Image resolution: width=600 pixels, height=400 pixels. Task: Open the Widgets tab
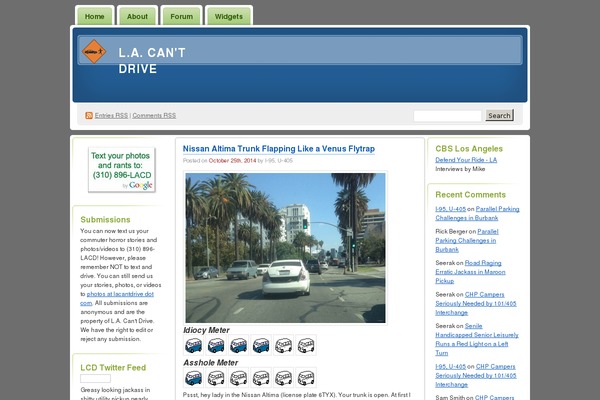pos(228,16)
